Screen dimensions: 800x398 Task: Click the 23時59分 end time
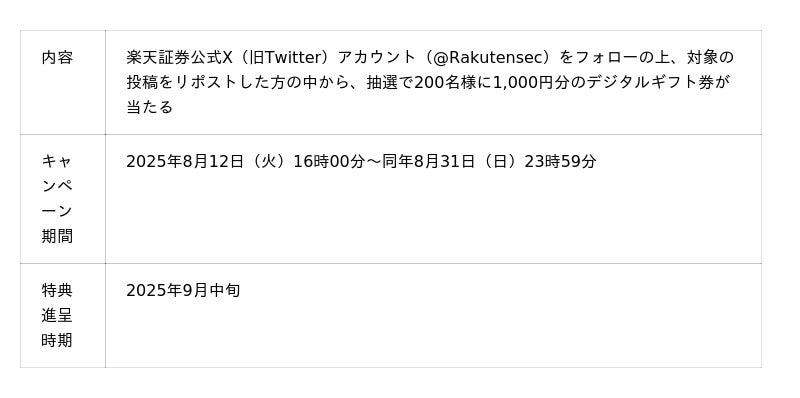[x=560, y=162]
